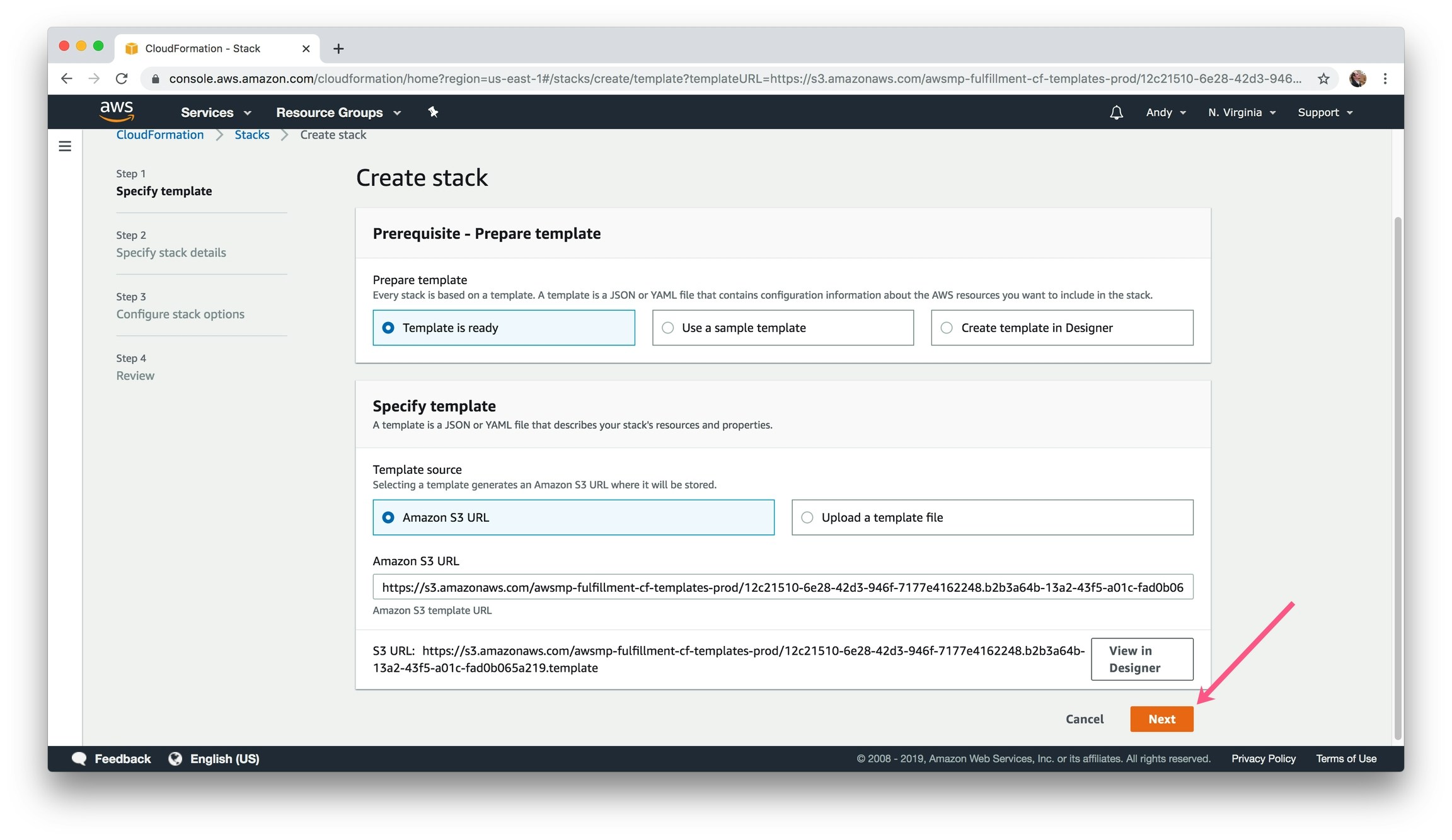1452x840 pixels.
Task: Open the hamburger side navigation menu
Action: coord(65,146)
